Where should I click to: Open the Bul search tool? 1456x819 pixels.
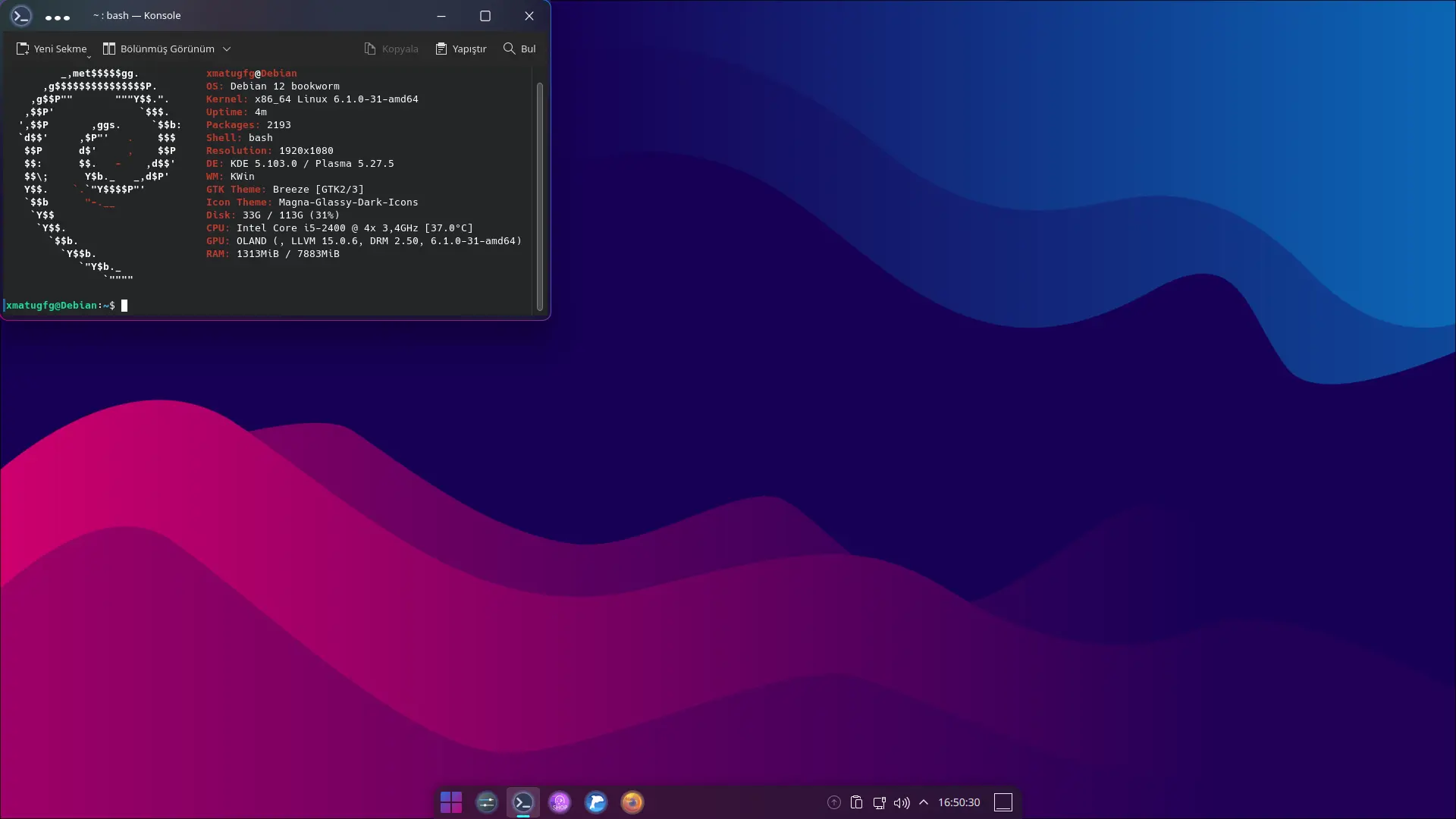point(519,49)
